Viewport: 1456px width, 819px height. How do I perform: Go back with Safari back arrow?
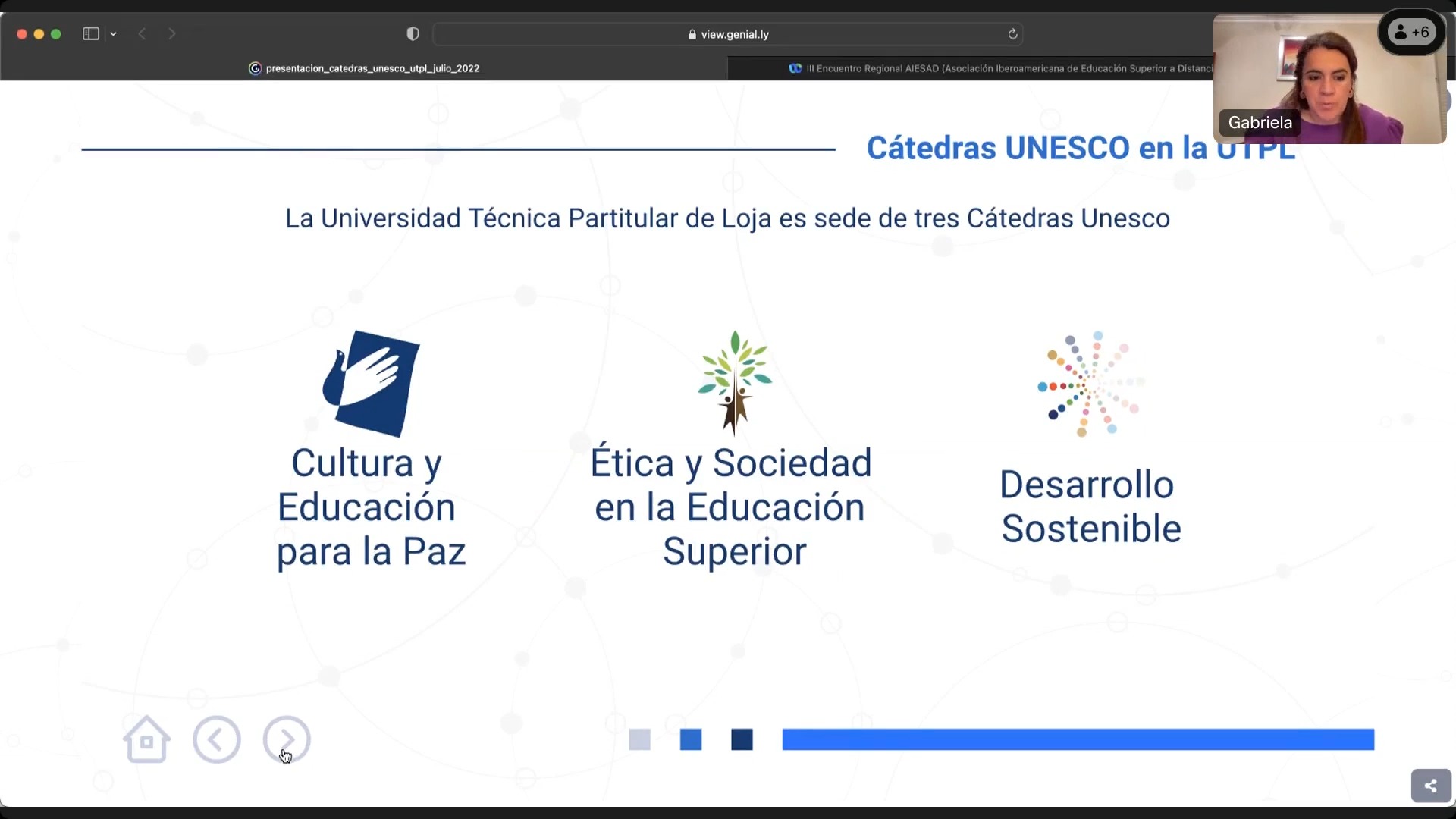pos(142,33)
